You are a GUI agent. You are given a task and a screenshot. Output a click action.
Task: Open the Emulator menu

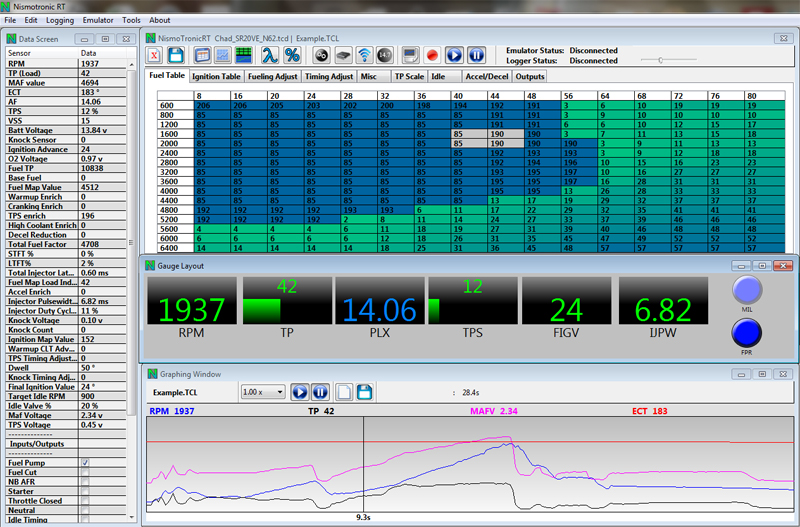tap(98, 20)
